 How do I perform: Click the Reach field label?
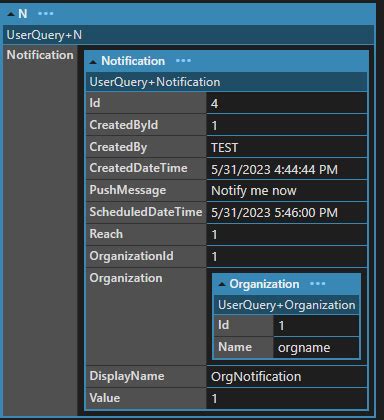(106, 234)
